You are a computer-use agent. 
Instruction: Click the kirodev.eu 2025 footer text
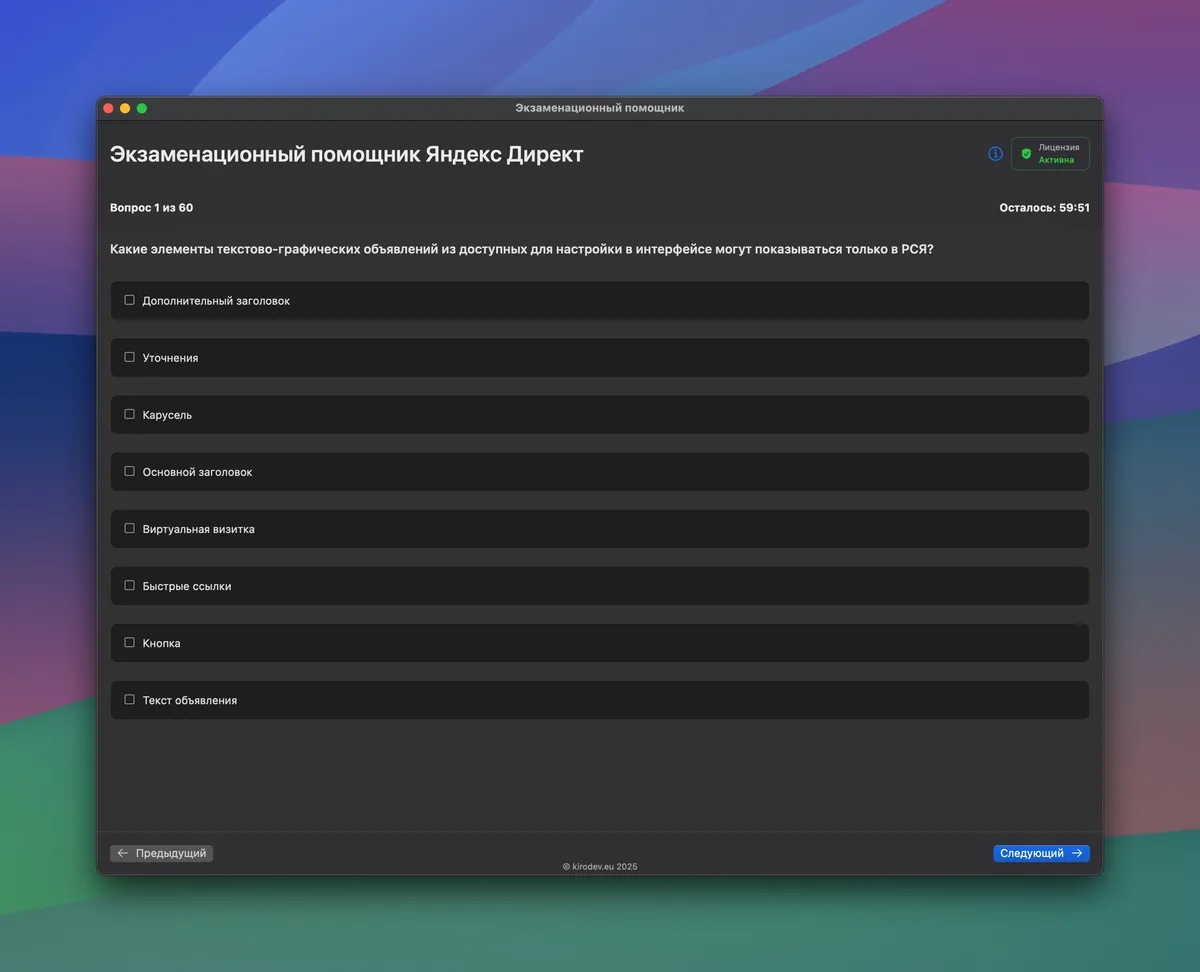pyautogui.click(x=600, y=867)
